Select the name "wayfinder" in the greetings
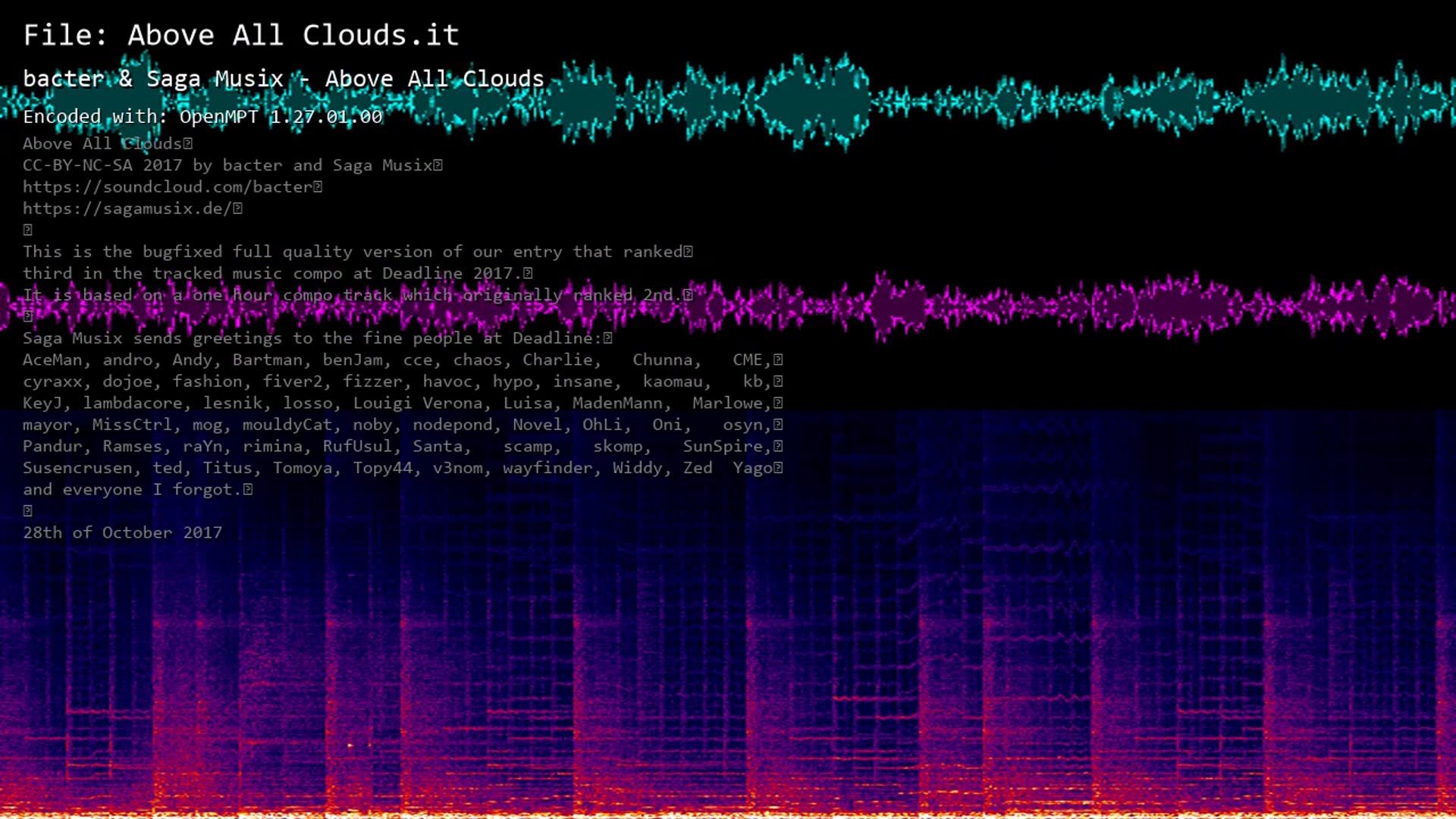 (548, 468)
